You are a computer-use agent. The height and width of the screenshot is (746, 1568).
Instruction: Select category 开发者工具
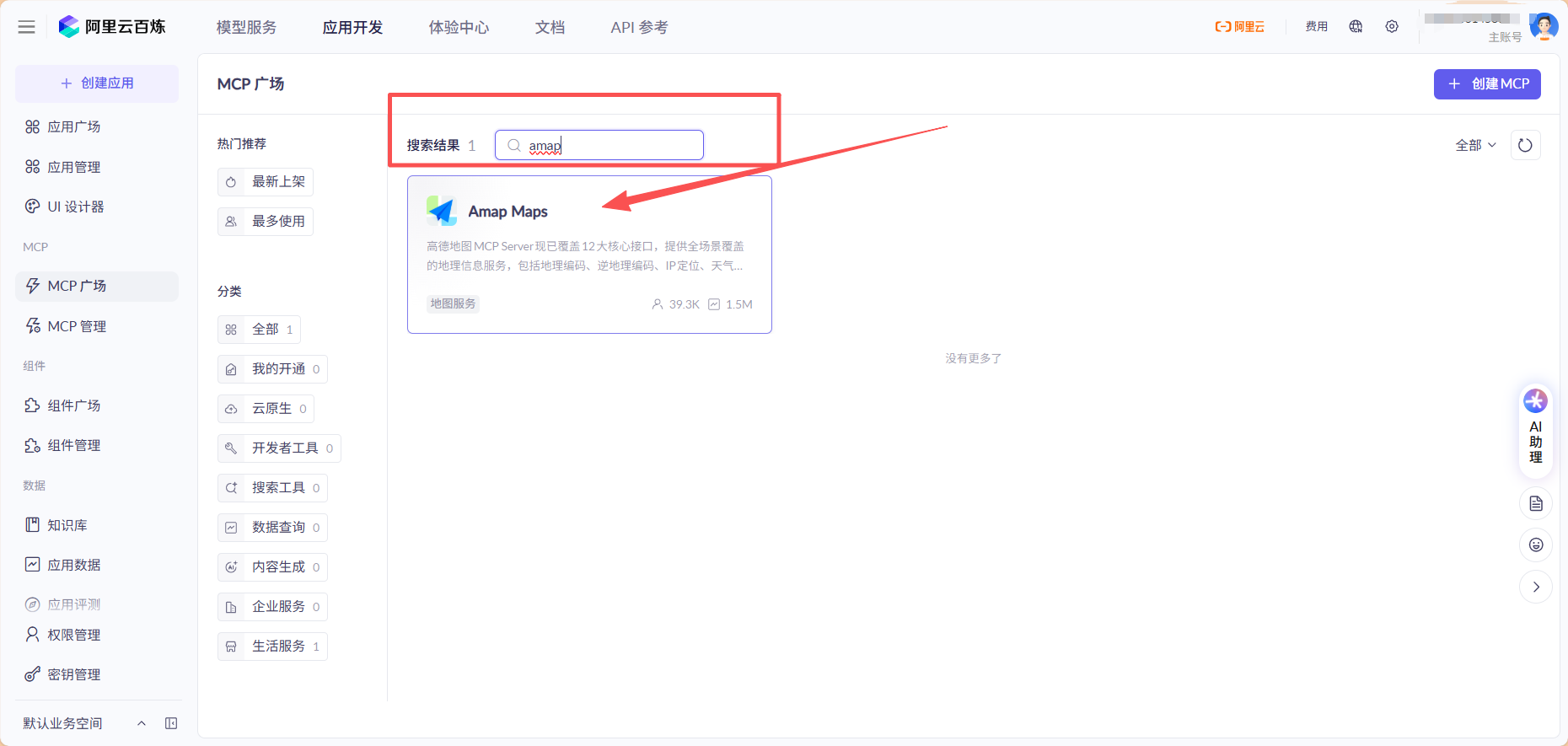click(x=279, y=448)
